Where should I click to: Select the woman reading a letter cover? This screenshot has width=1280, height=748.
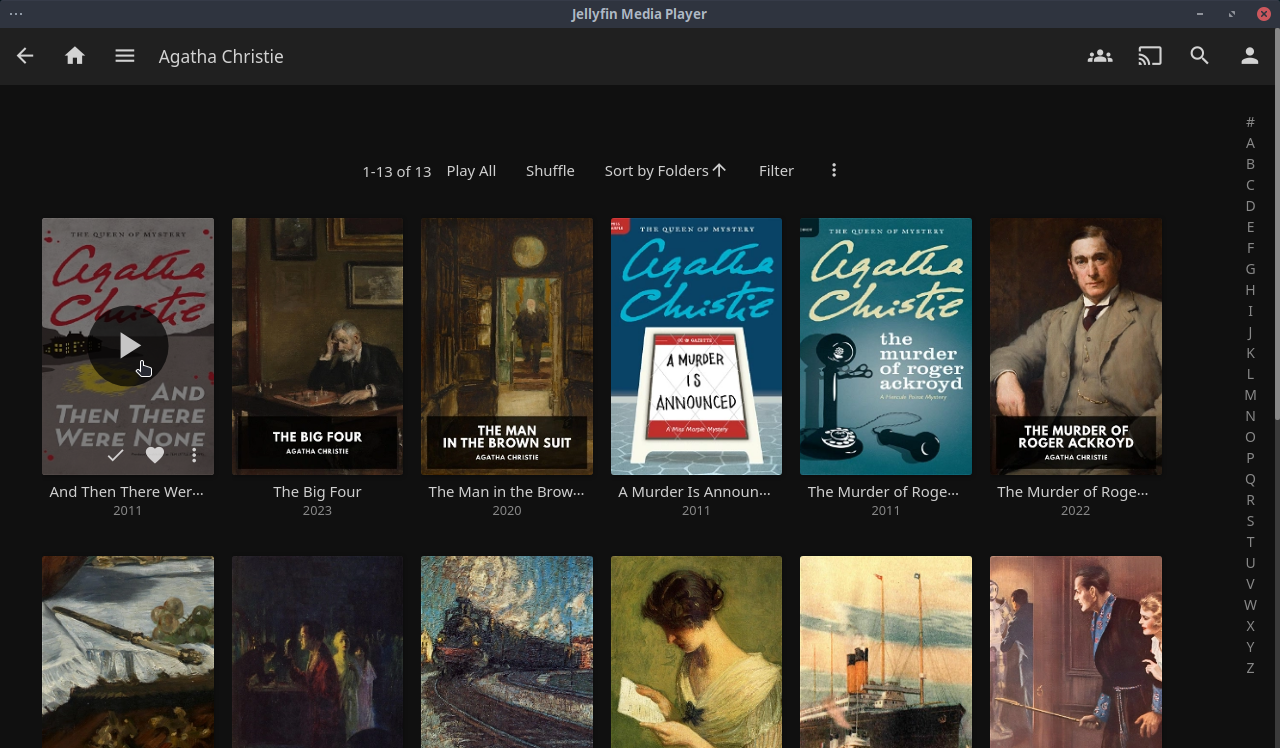[697, 652]
